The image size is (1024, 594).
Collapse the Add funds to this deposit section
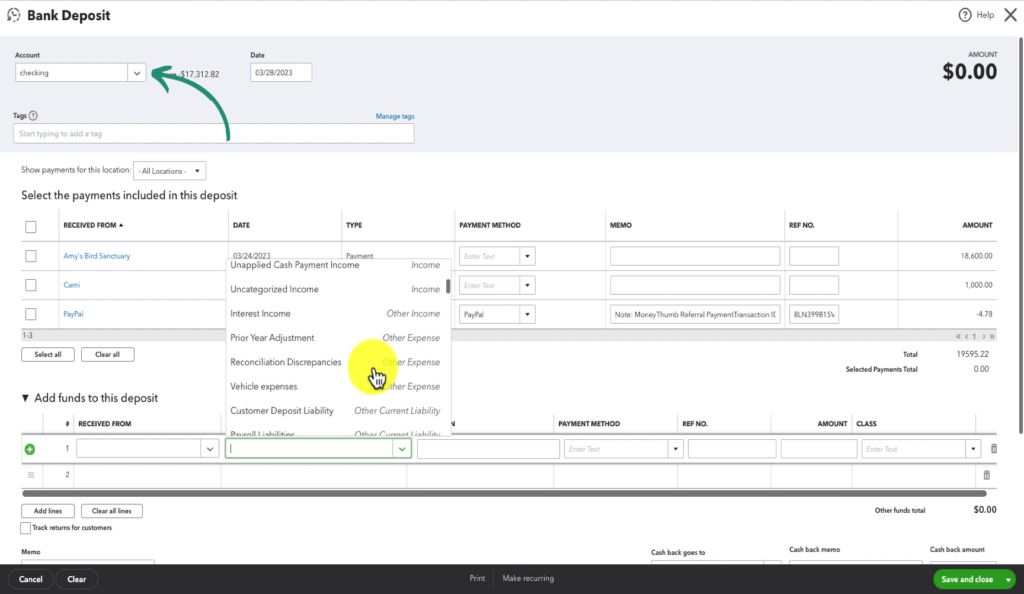[25, 396]
